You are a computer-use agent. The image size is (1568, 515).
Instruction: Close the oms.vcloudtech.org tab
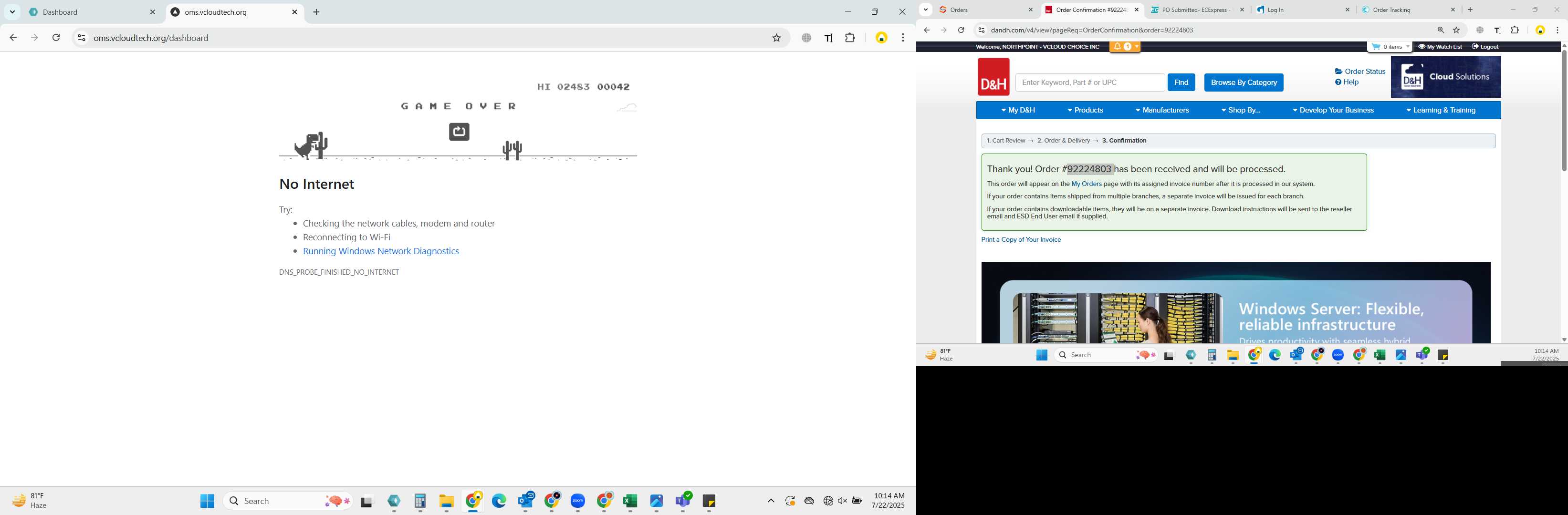(x=294, y=11)
